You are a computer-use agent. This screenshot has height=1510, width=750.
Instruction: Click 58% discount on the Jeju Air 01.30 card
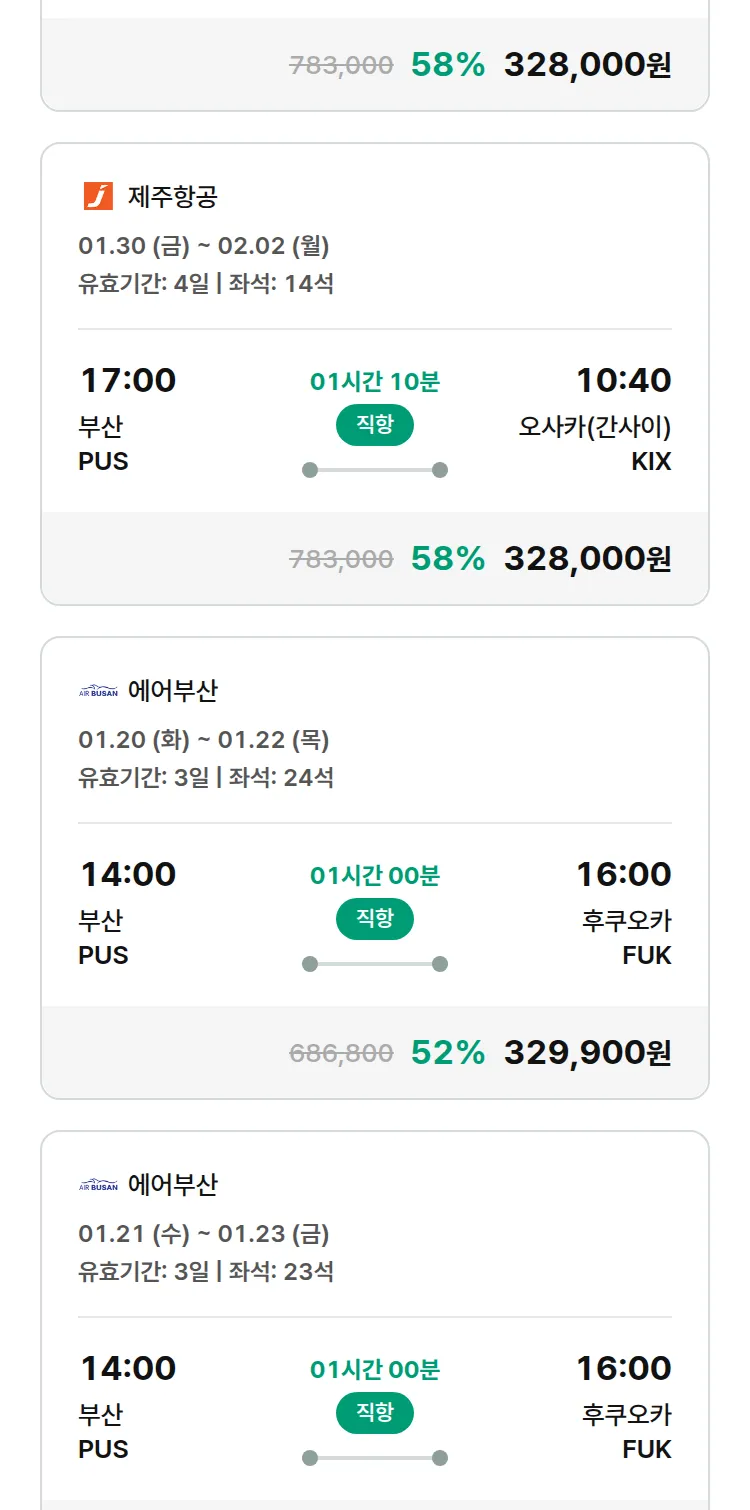pos(447,558)
